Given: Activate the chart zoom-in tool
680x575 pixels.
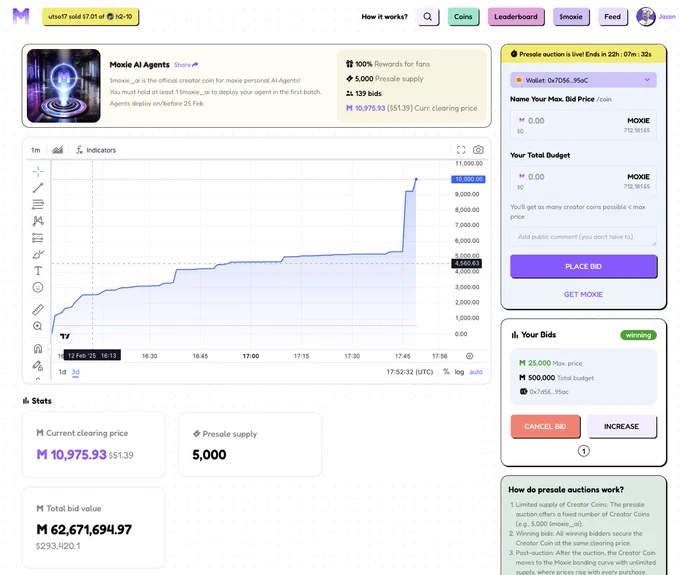Looking at the screenshot, I should [38, 326].
